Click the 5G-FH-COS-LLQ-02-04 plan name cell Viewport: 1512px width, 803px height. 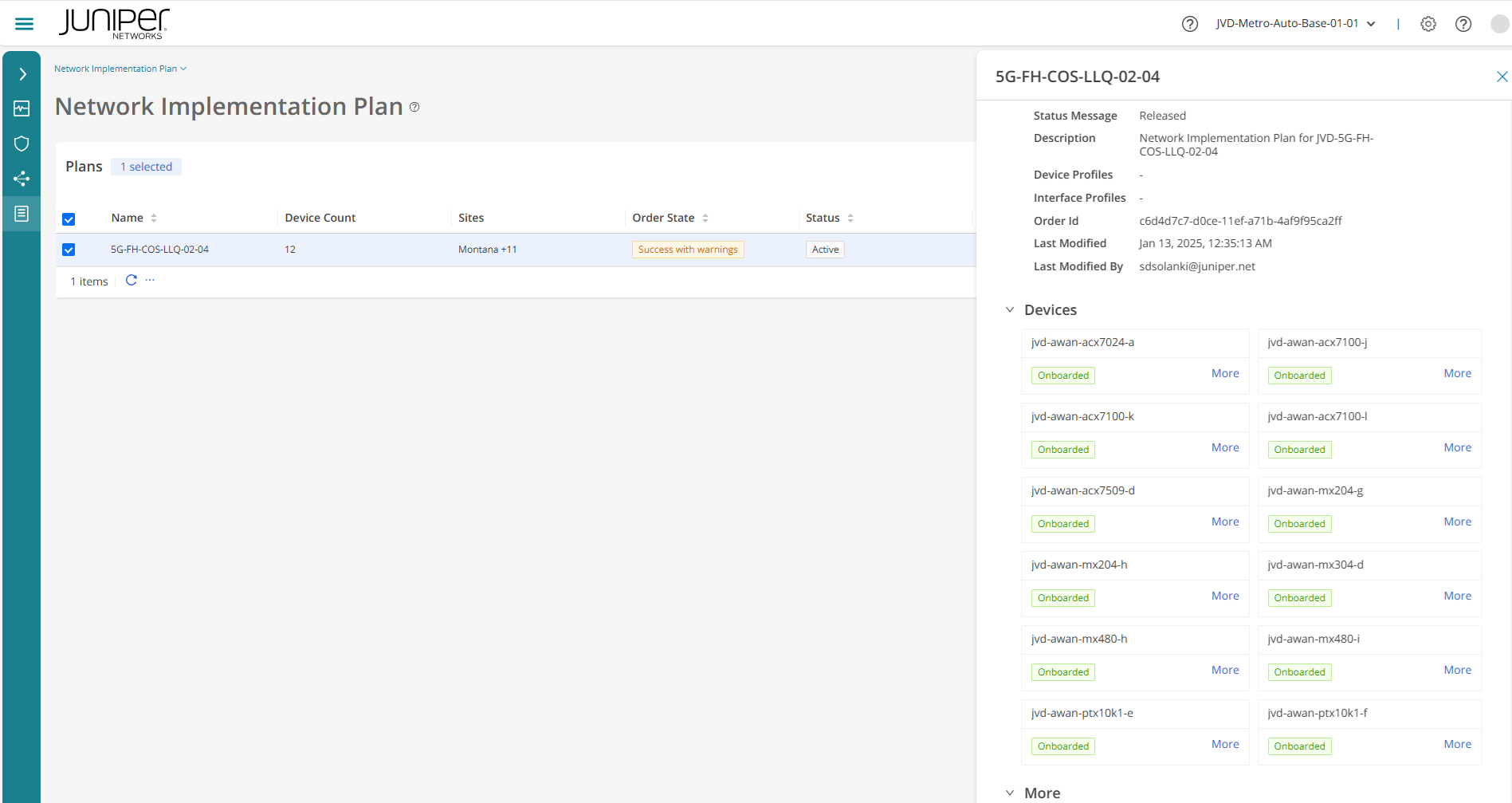[159, 250]
